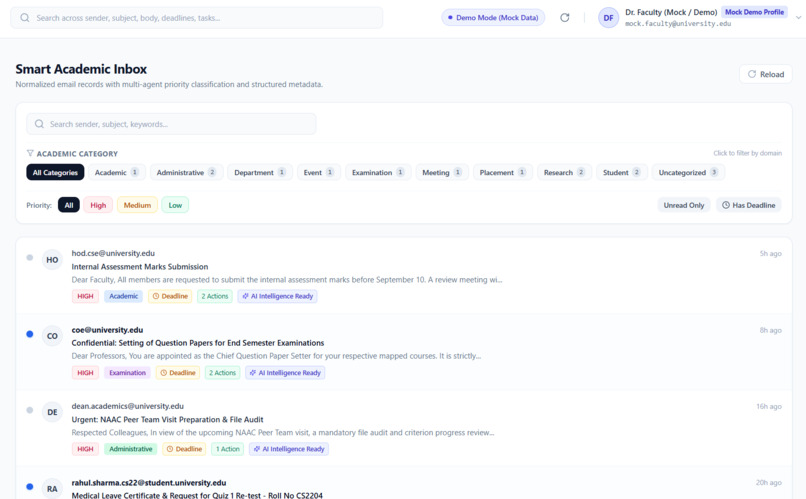This screenshot has width=806, height=499.
Task: Click the refresh icon in top header
Action: click(564, 17)
